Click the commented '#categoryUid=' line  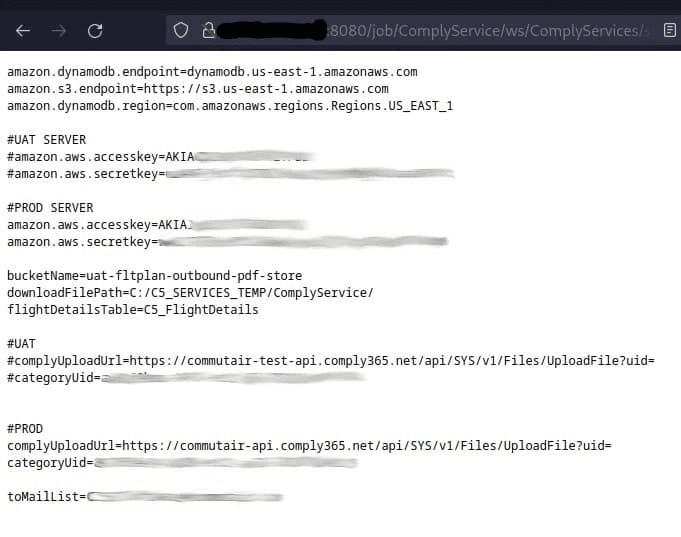(186, 378)
